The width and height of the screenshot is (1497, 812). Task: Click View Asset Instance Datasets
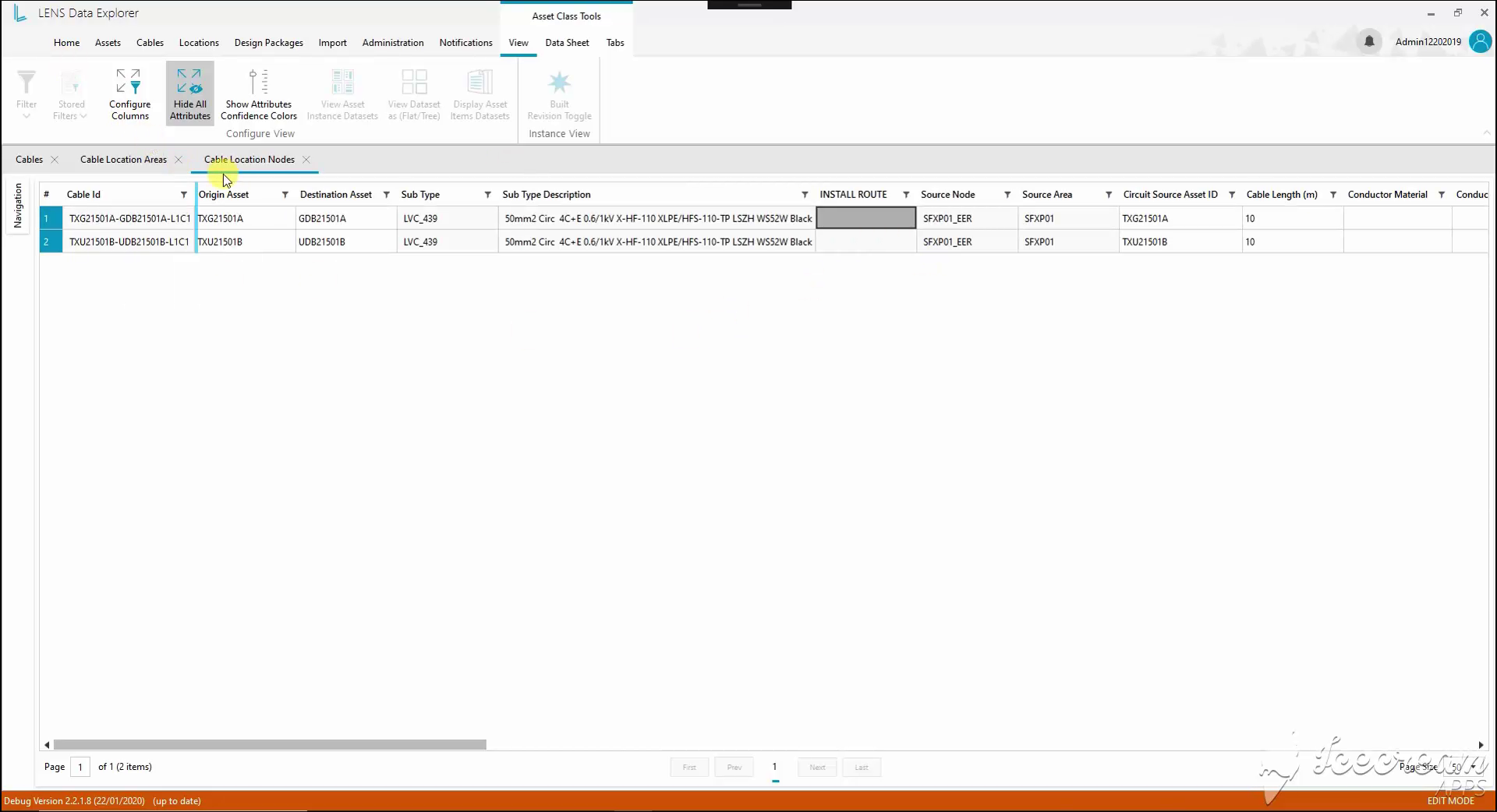pos(342,94)
